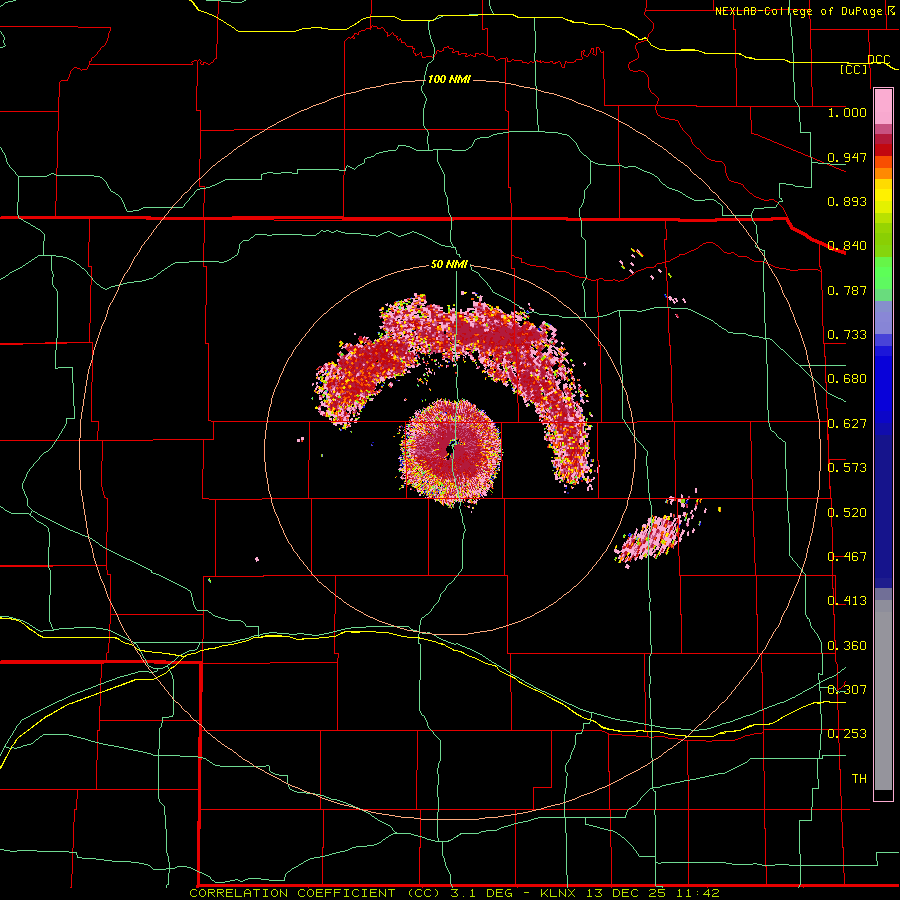
Task: Select the 0.680 scale label
Action: click(847, 379)
